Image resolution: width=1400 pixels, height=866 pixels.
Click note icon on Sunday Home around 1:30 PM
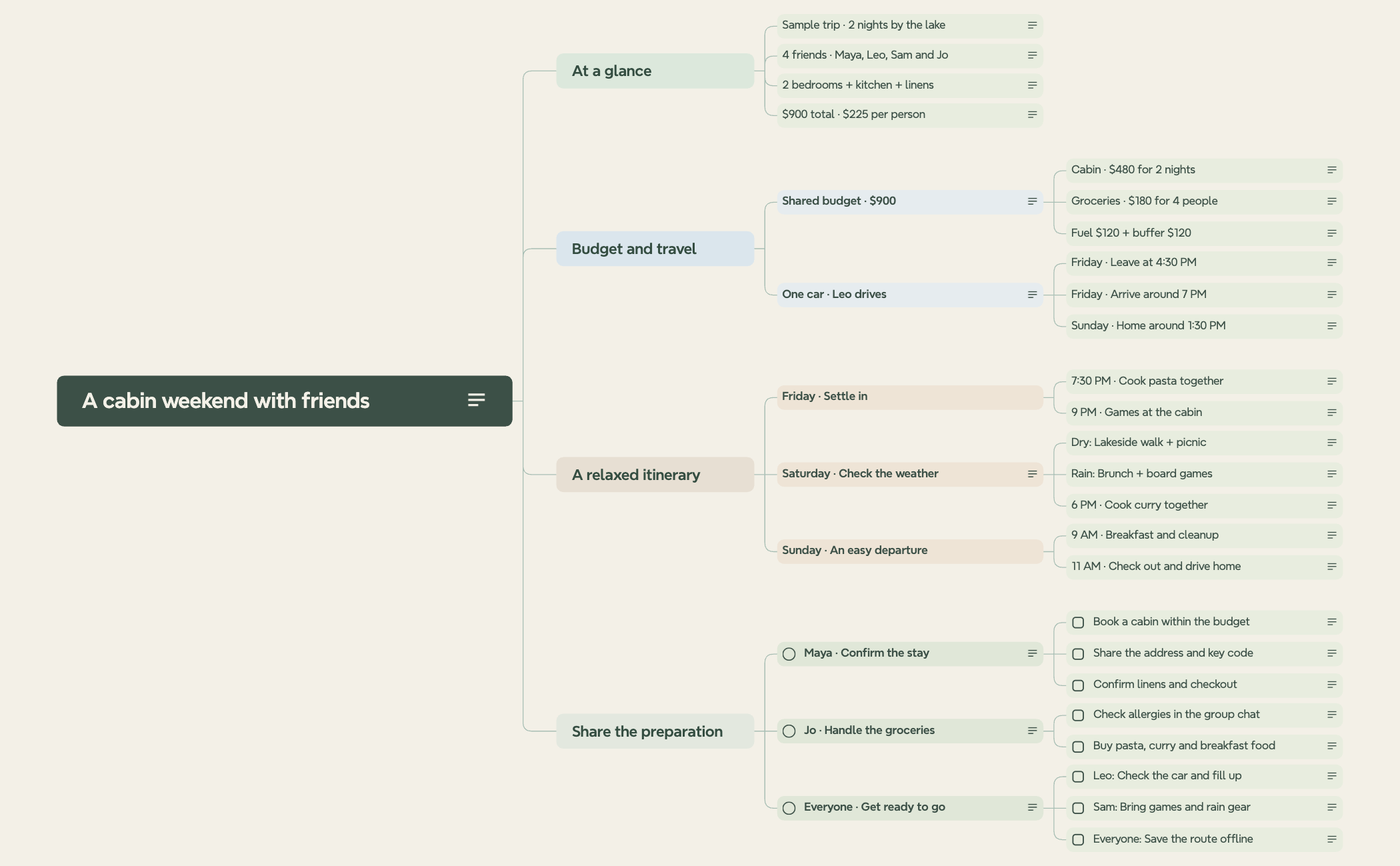[x=1331, y=326]
